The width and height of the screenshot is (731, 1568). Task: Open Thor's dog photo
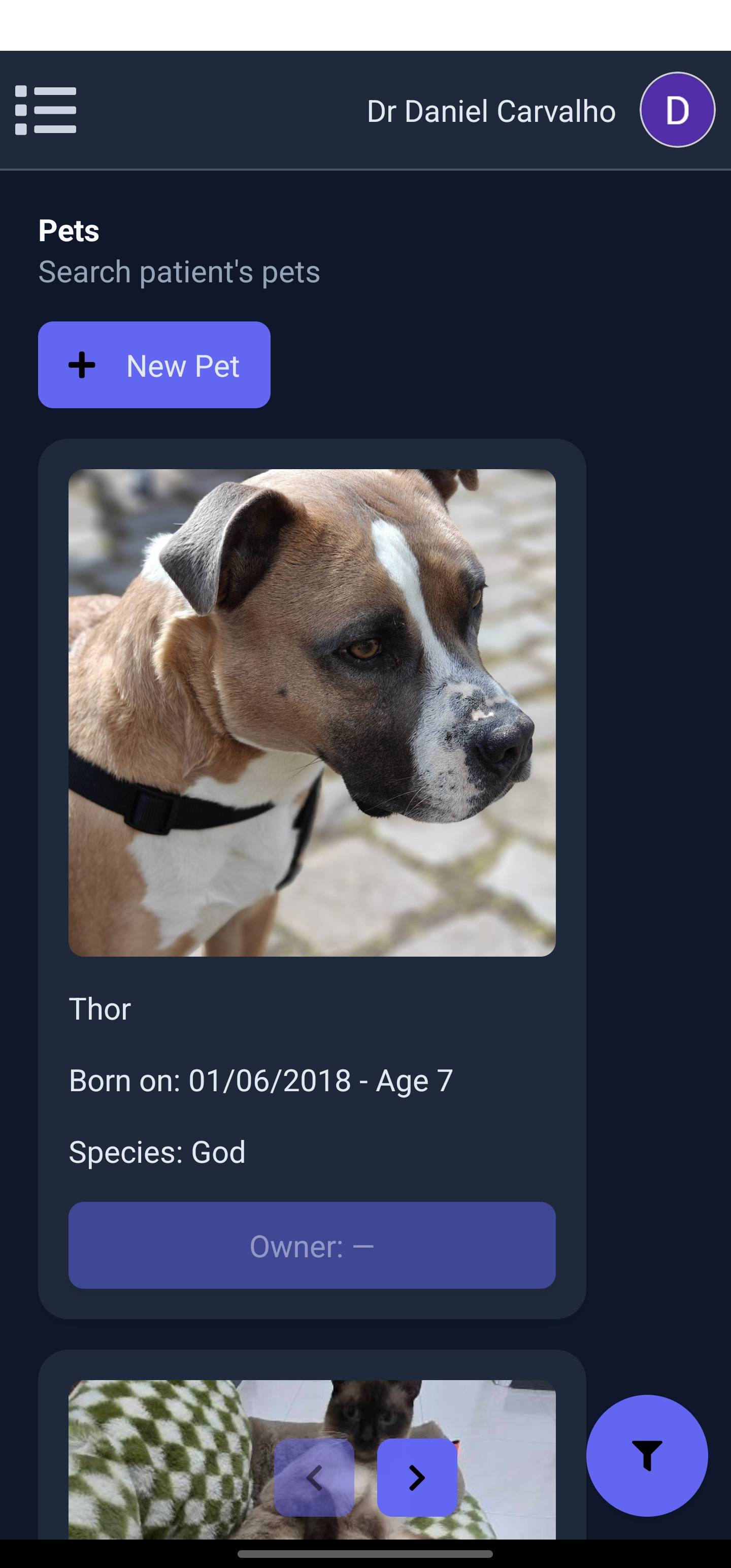pos(312,712)
